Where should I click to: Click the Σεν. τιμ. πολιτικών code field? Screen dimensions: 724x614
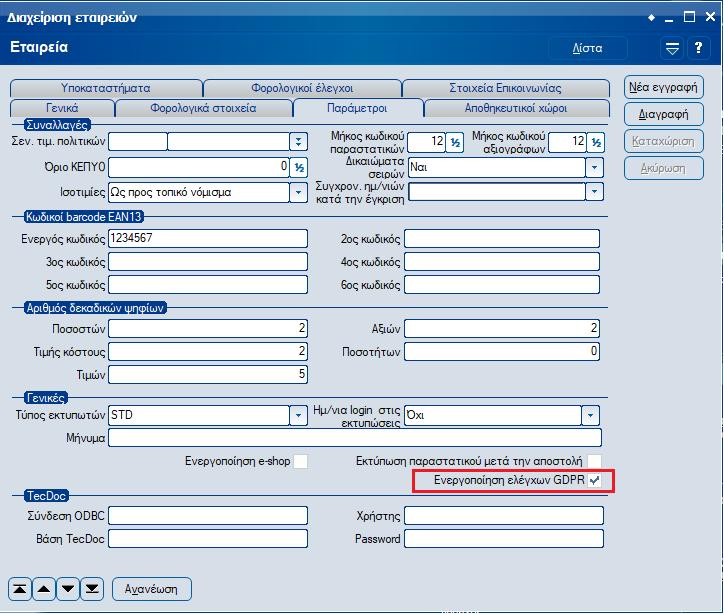pyautogui.click(x=138, y=142)
